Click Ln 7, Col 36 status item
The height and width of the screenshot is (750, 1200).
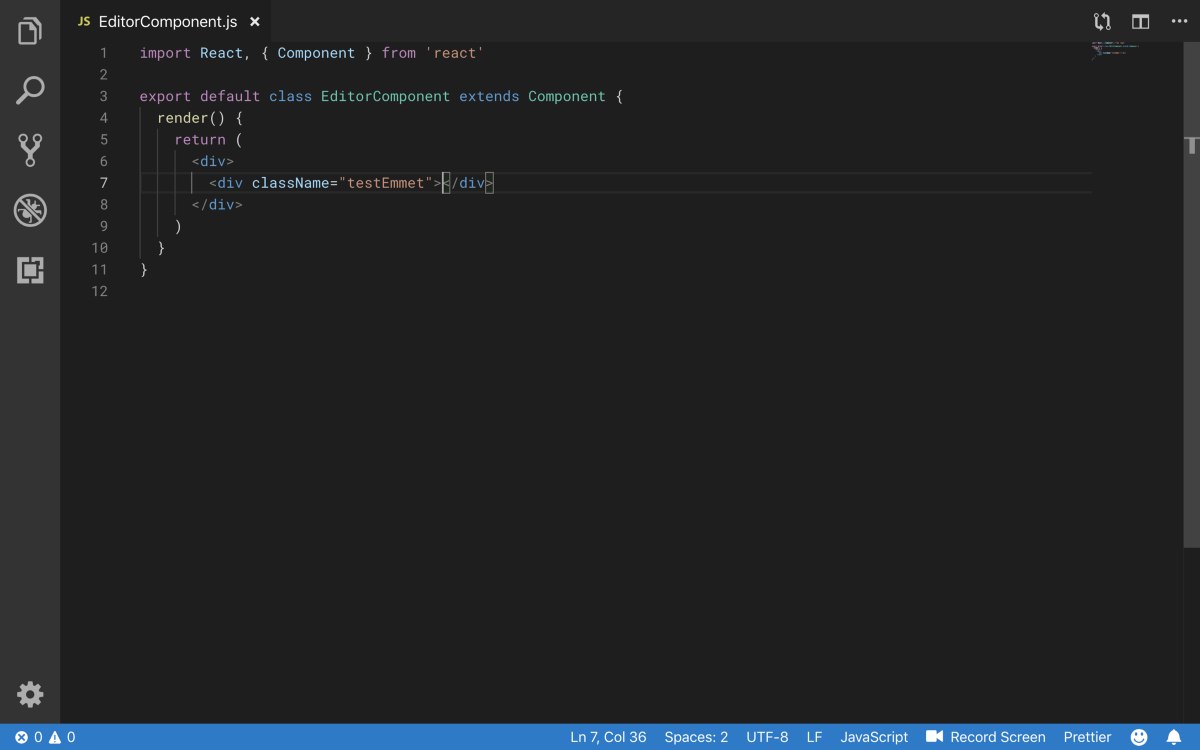tap(608, 737)
